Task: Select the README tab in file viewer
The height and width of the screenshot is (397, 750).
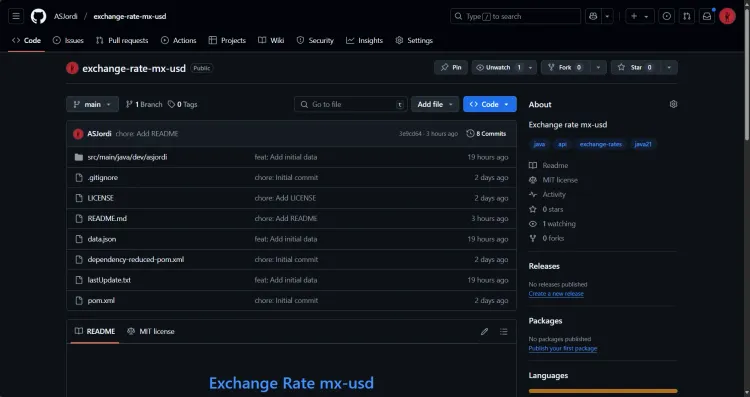Action: point(95,331)
